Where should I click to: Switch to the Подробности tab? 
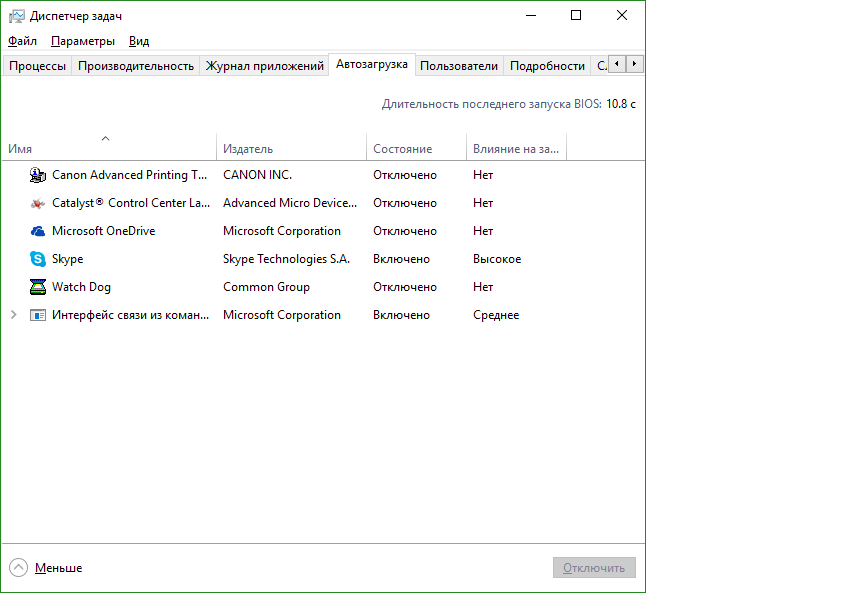pos(547,66)
